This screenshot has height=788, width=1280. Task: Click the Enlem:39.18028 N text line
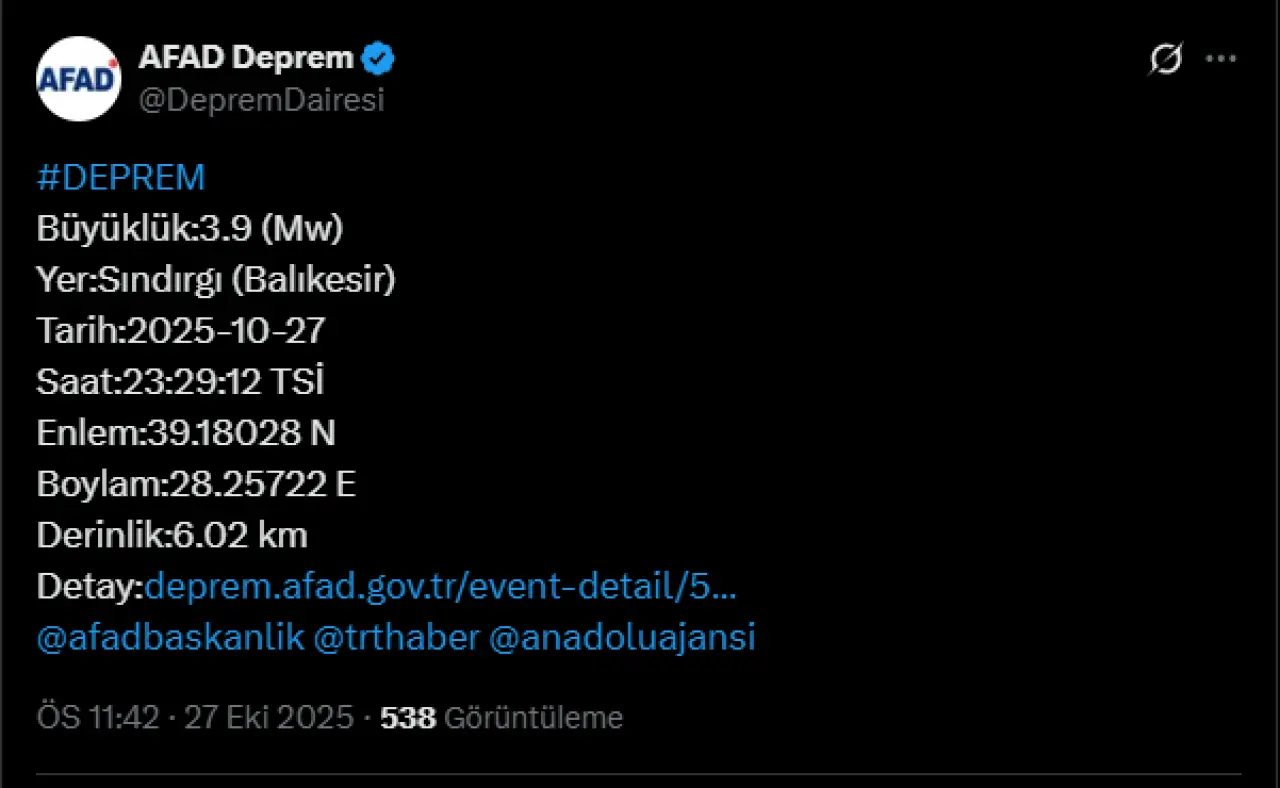click(x=186, y=433)
